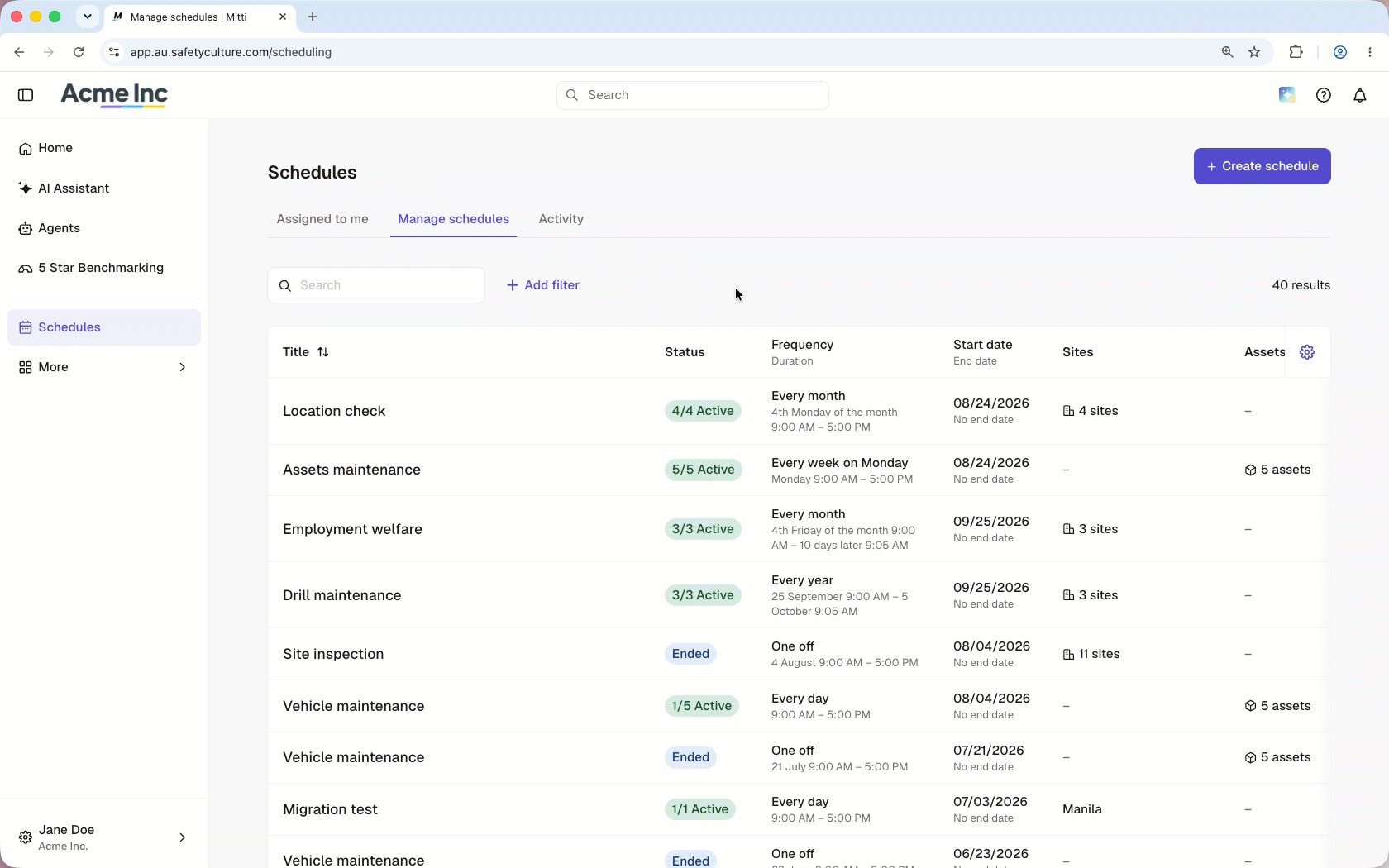This screenshot has width=1389, height=868.
Task: Open the notifications bell
Action: [x=1360, y=95]
